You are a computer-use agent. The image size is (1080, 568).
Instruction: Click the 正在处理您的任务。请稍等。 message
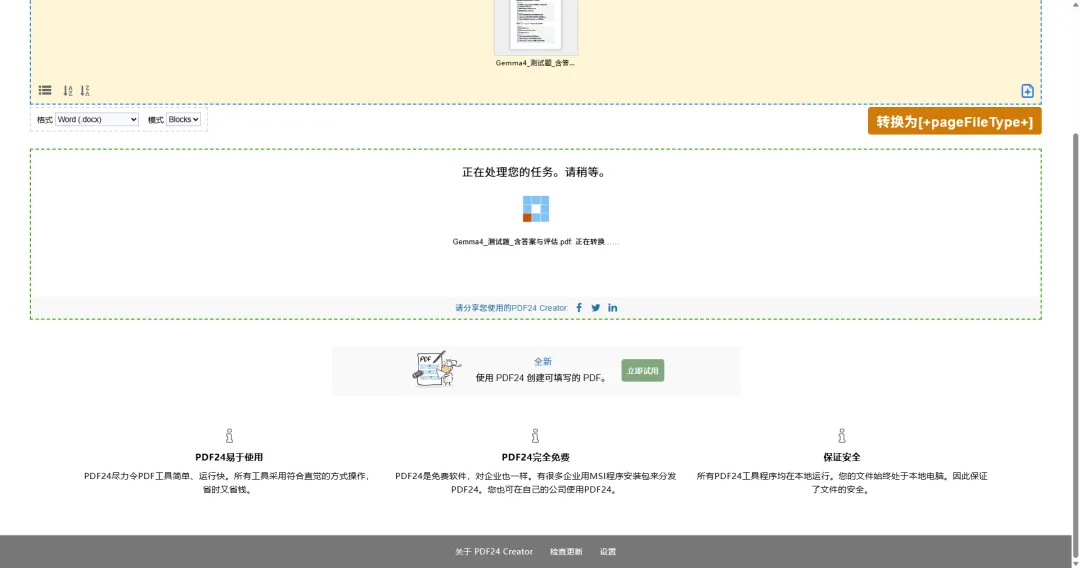coord(535,172)
